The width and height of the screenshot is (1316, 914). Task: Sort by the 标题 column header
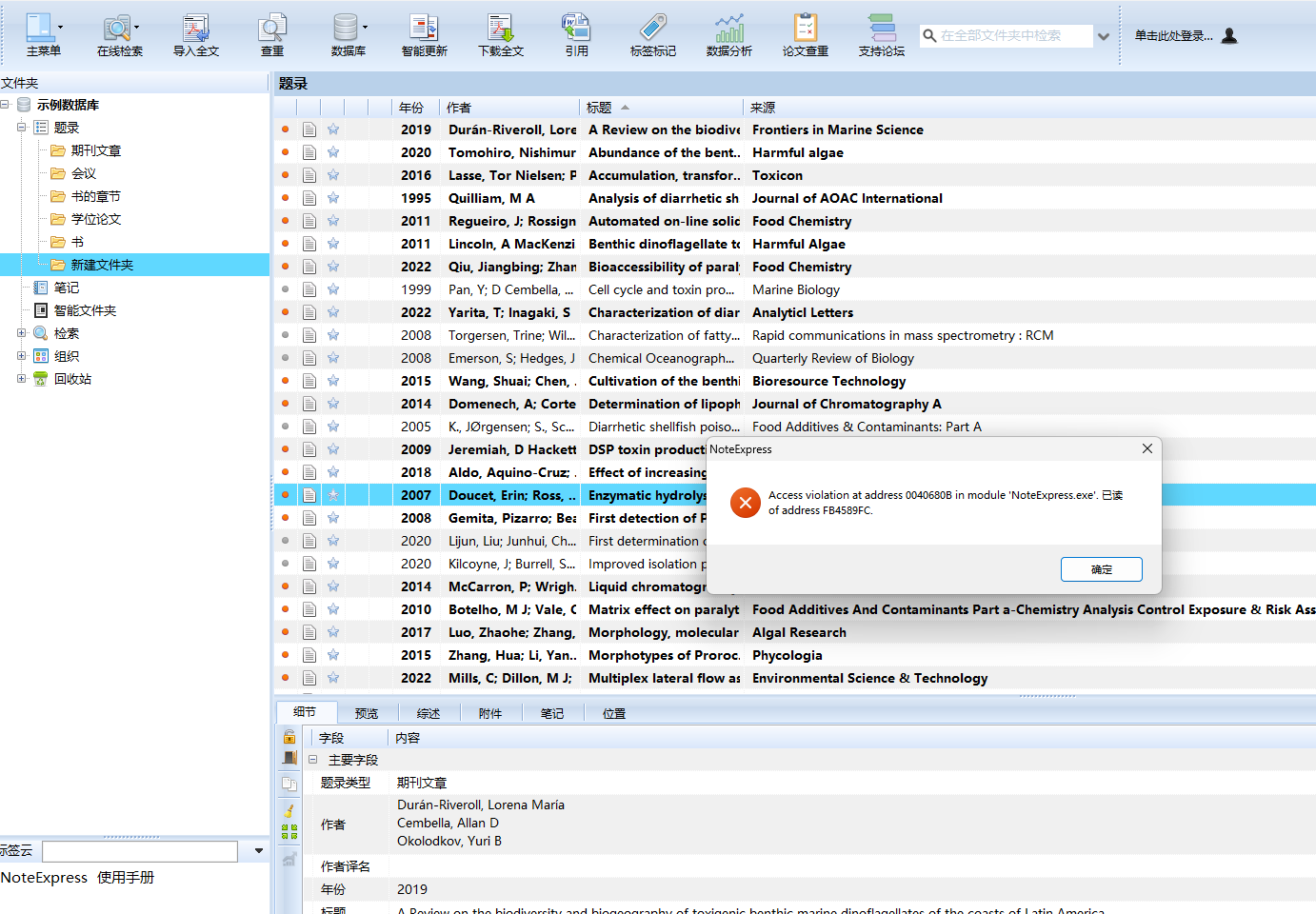[661, 108]
